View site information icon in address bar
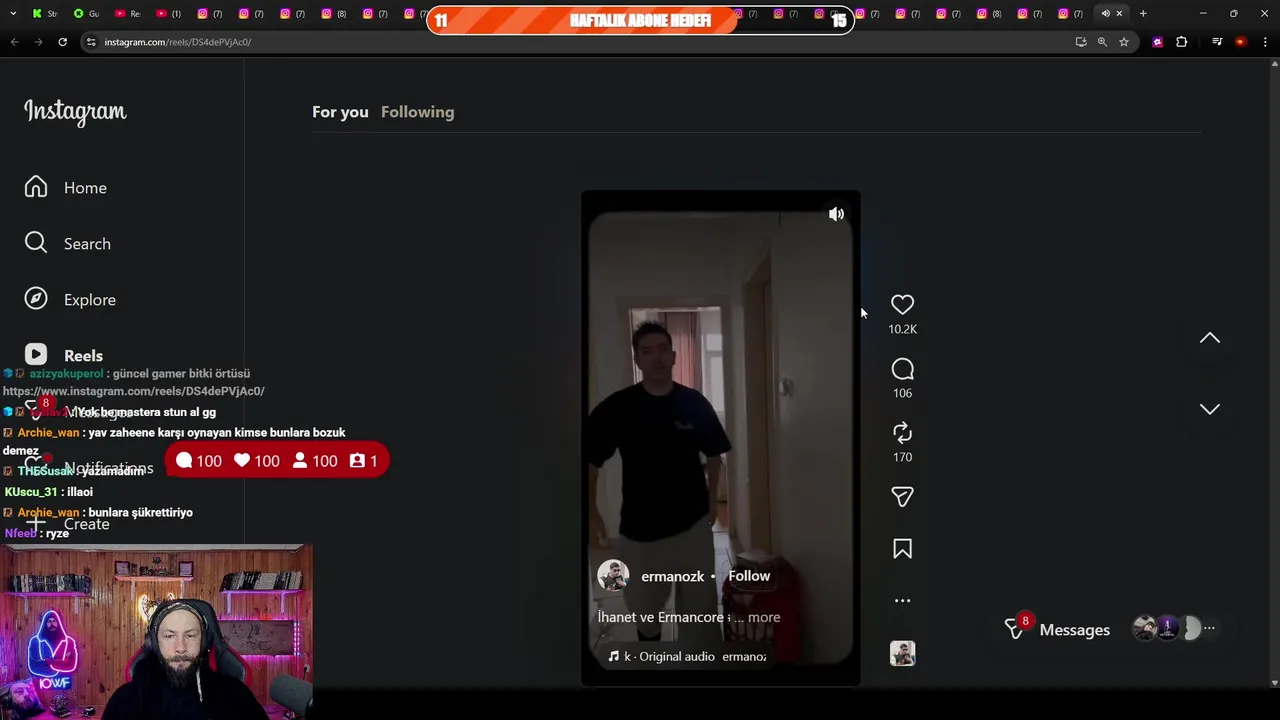Image resolution: width=1280 pixels, height=720 pixels. (x=91, y=42)
